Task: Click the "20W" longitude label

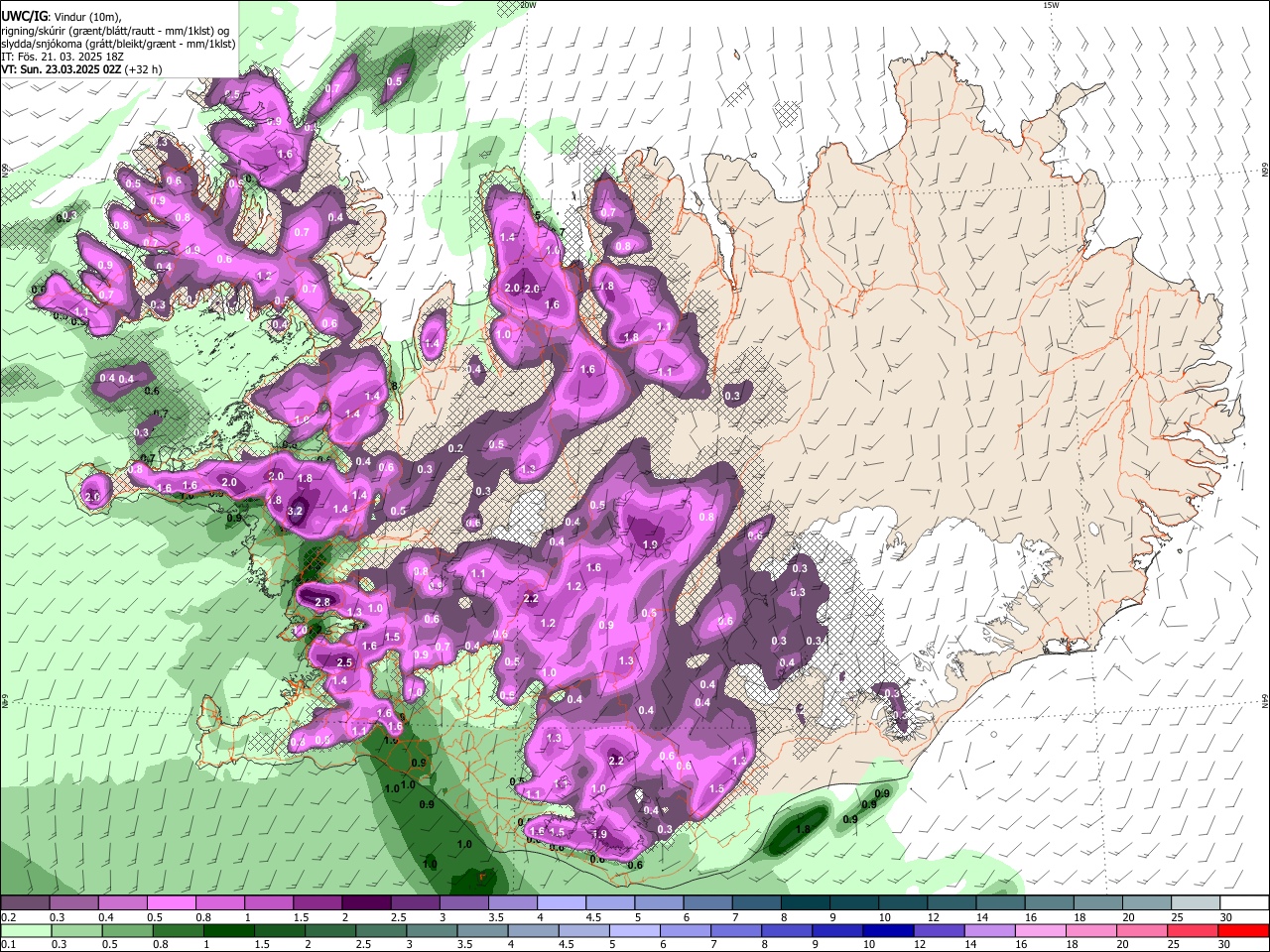Action: 528,5
